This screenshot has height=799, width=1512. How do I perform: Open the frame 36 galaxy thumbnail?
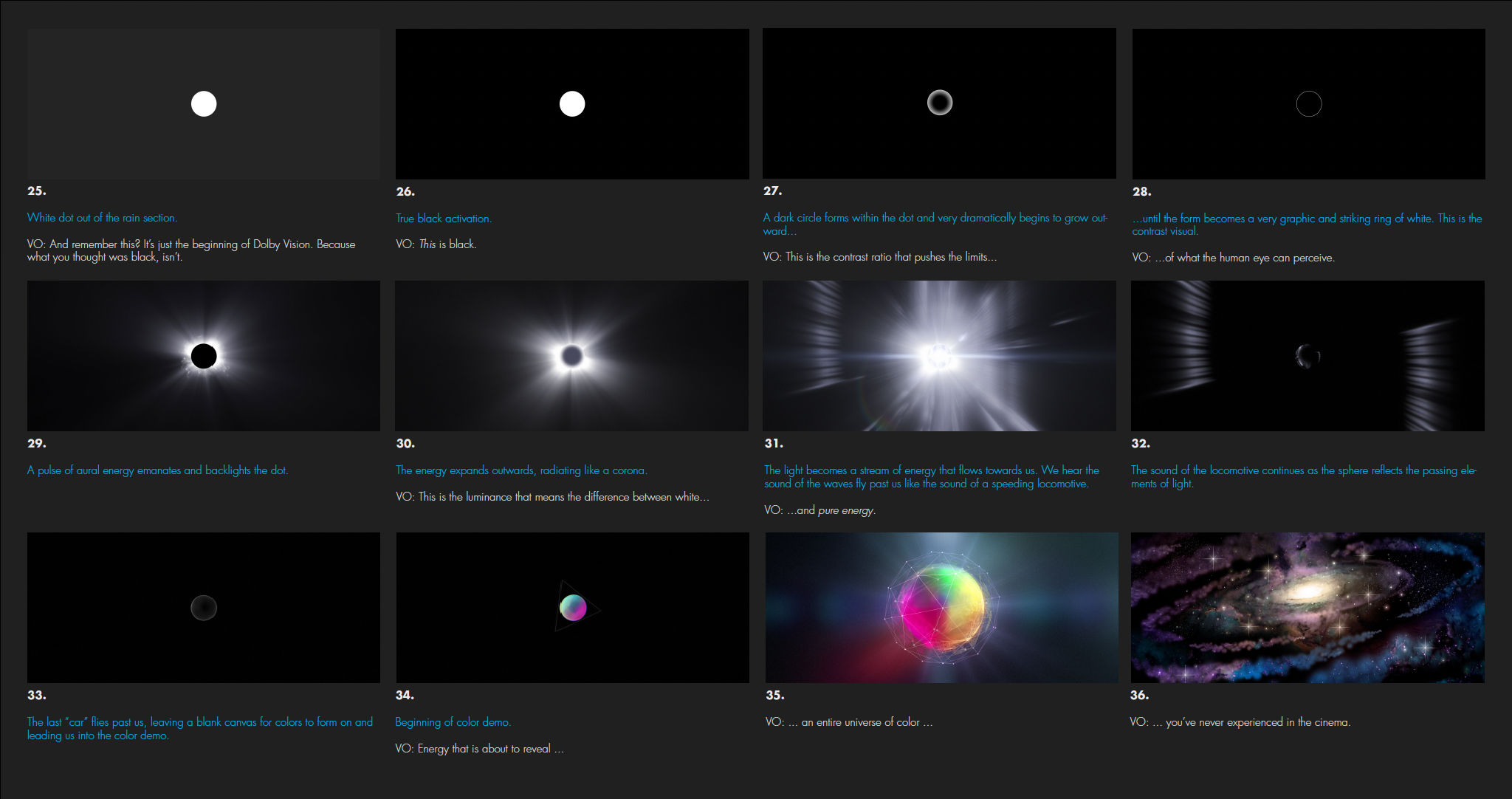[x=1307, y=607]
